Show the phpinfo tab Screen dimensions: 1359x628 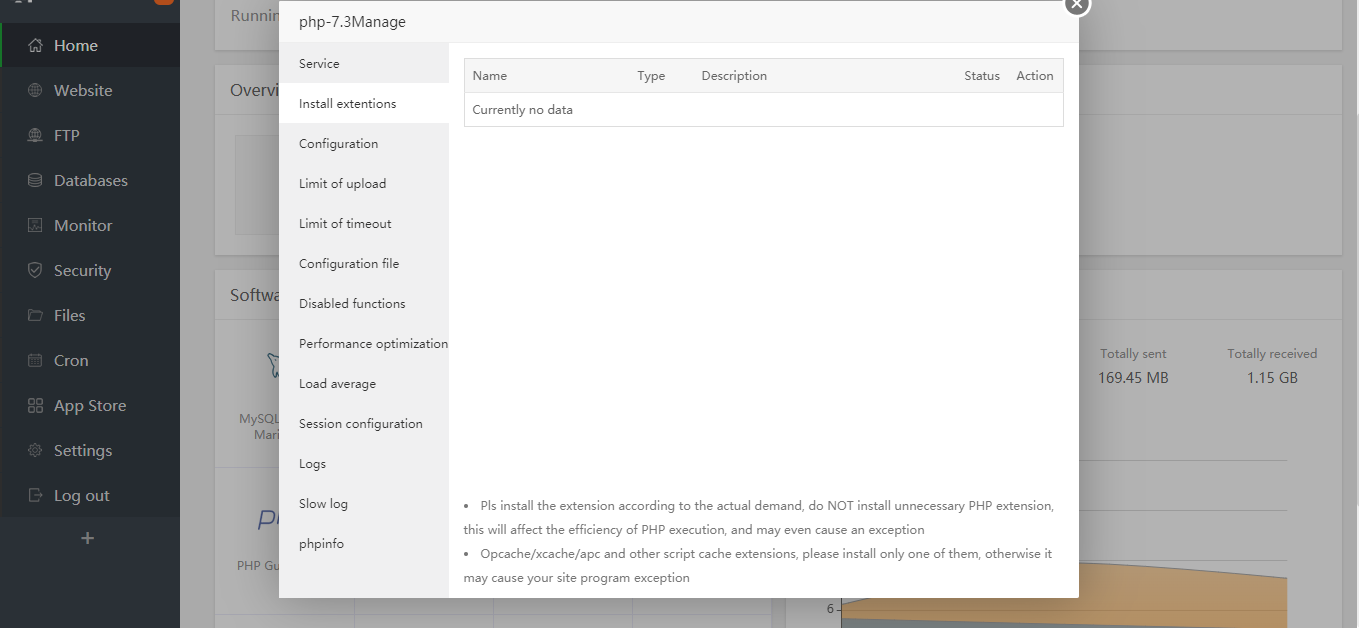tap(364, 543)
